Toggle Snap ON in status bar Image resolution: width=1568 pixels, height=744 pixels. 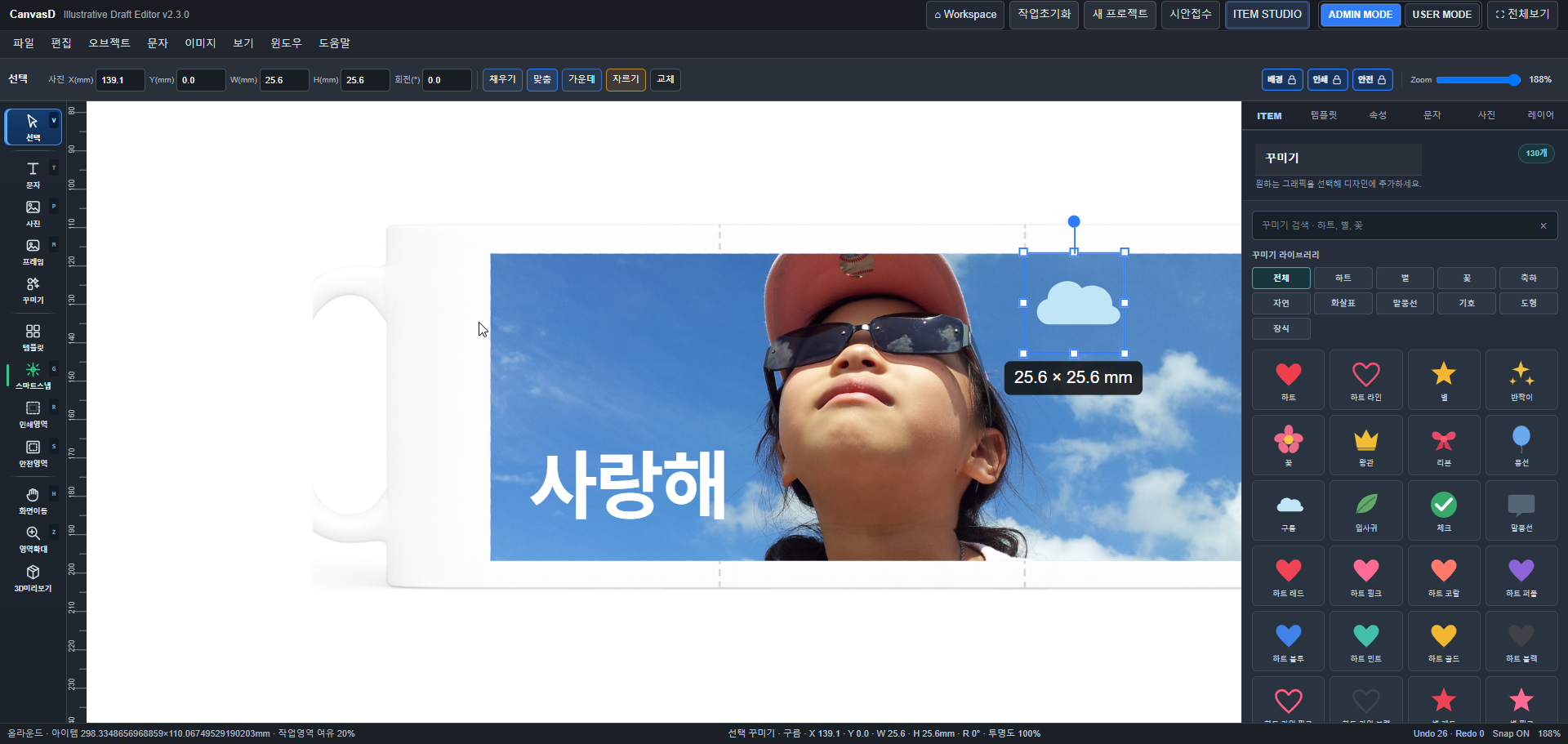(x=1511, y=733)
